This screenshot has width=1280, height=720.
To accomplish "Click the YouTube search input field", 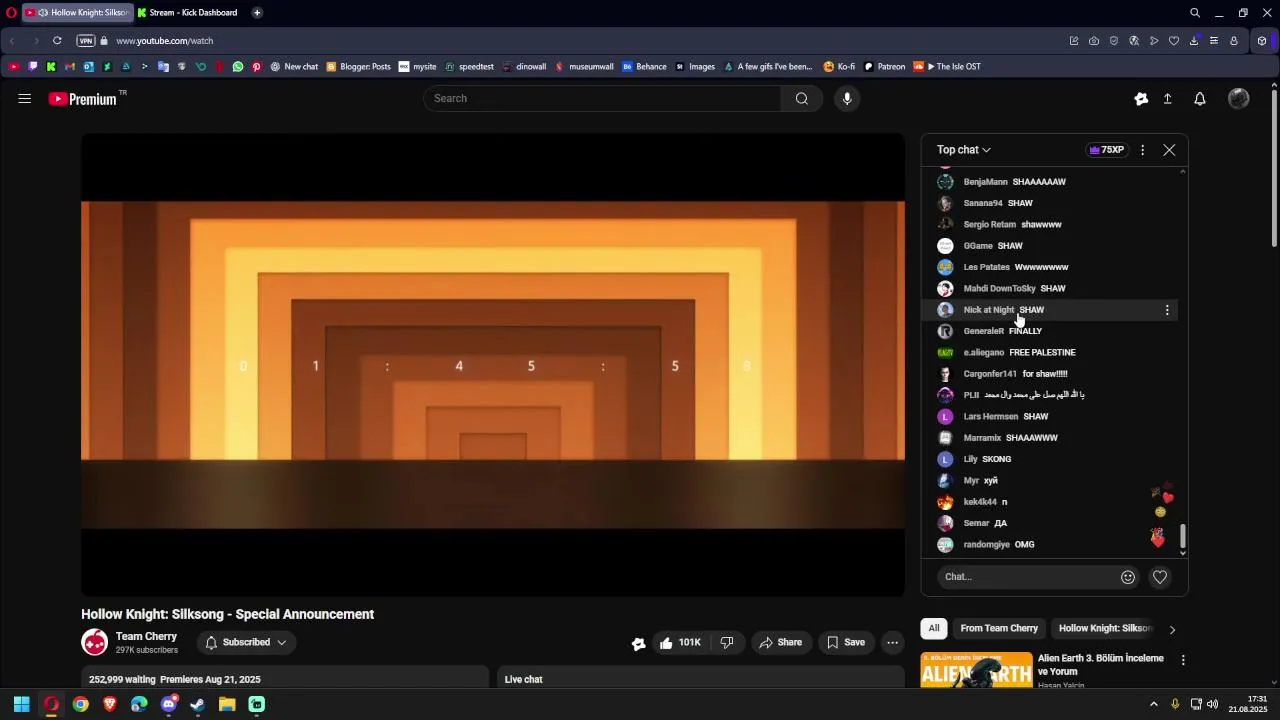I will 602,98.
